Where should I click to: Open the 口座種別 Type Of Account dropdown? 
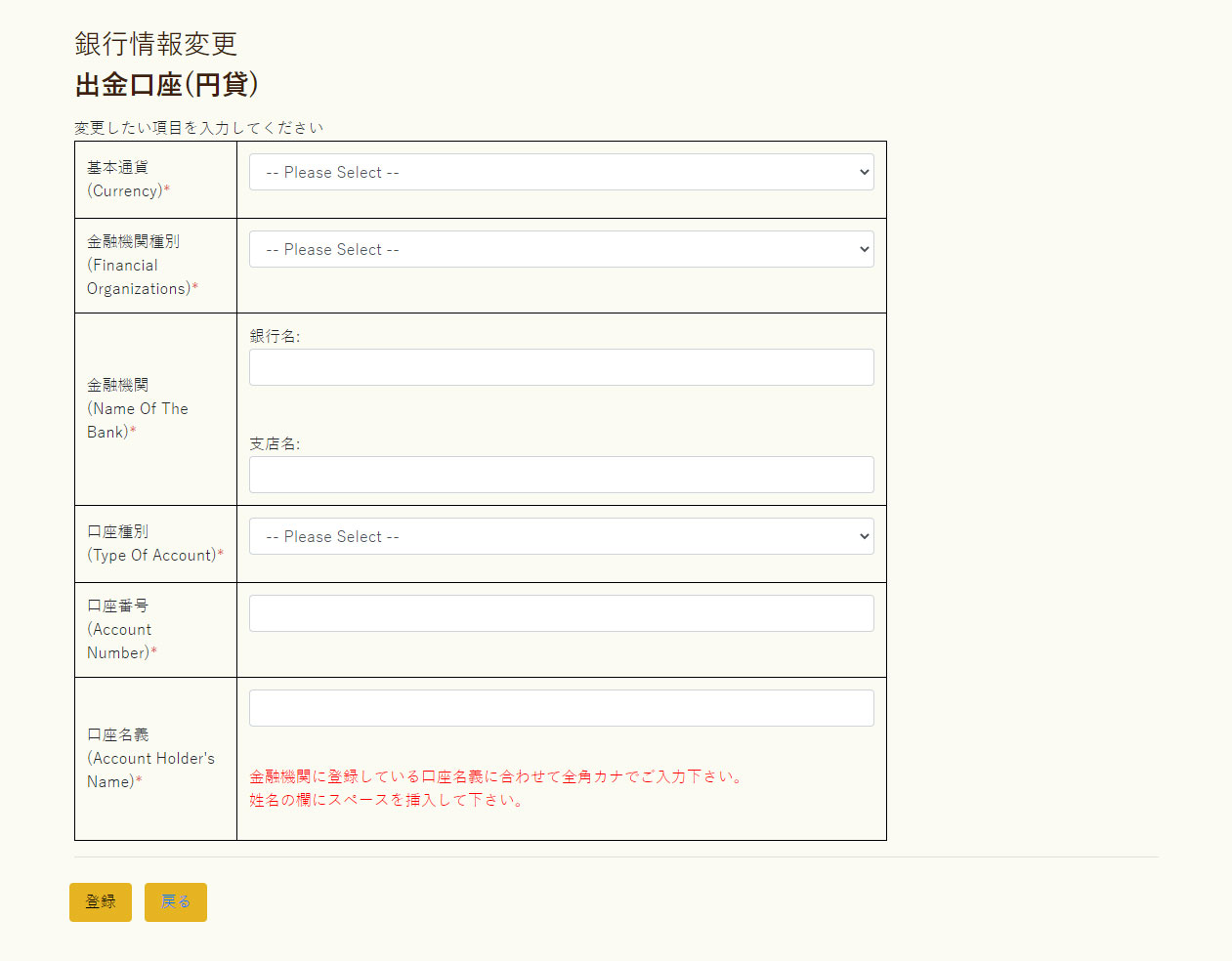(x=562, y=536)
